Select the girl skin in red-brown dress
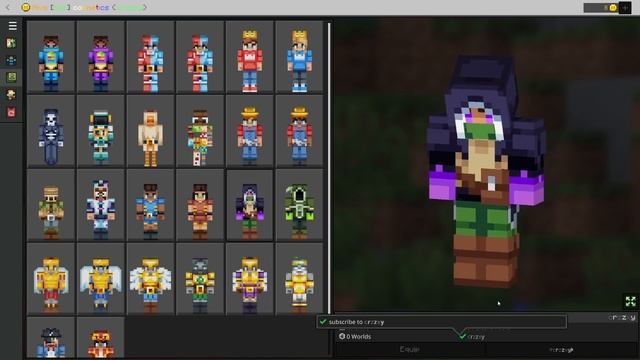The width and height of the screenshot is (640, 360). point(200,205)
